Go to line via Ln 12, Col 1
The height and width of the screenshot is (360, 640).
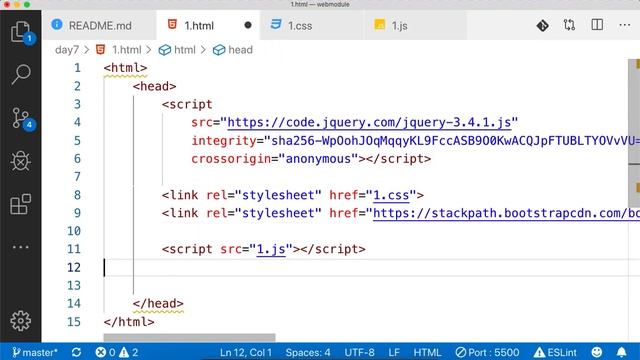click(x=246, y=352)
